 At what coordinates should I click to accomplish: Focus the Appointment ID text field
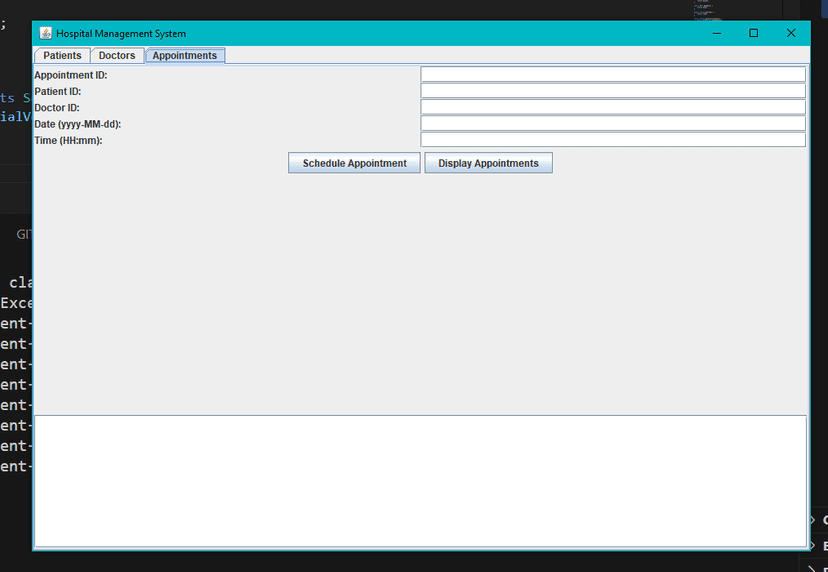click(x=613, y=74)
